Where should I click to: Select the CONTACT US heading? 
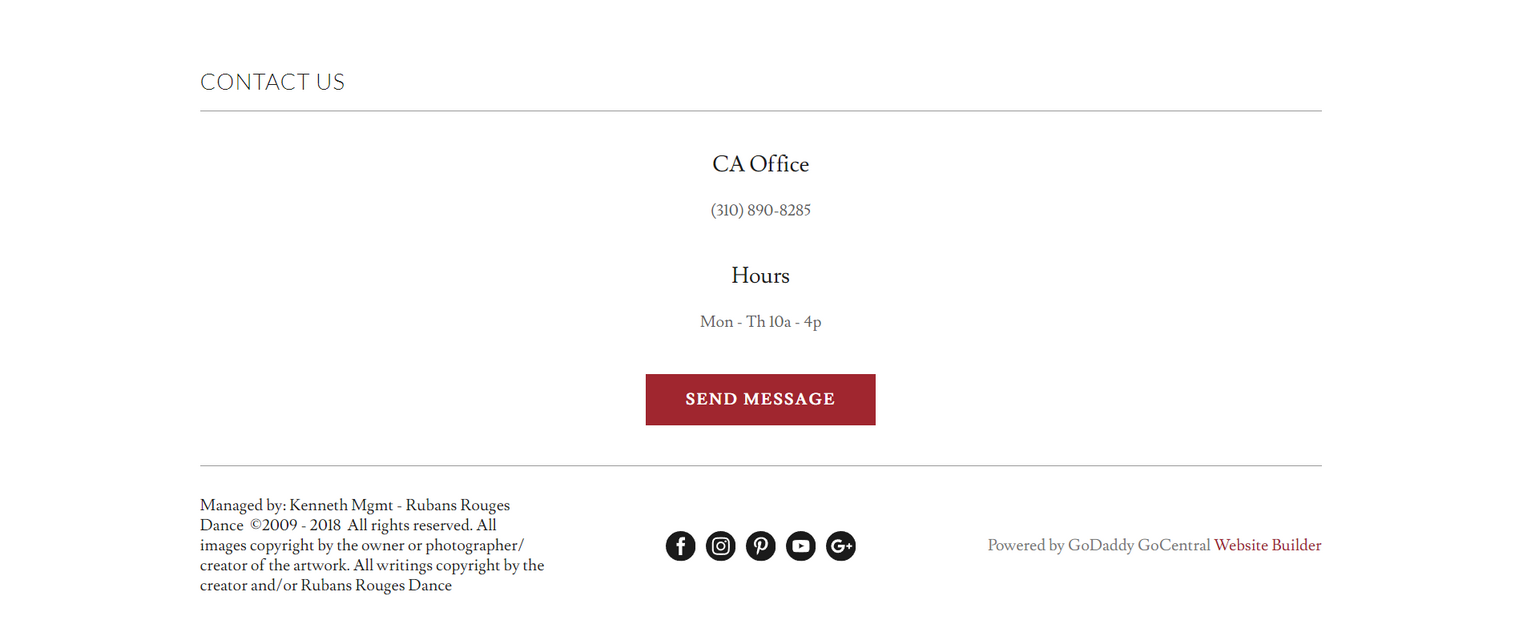tap(272, 82)
